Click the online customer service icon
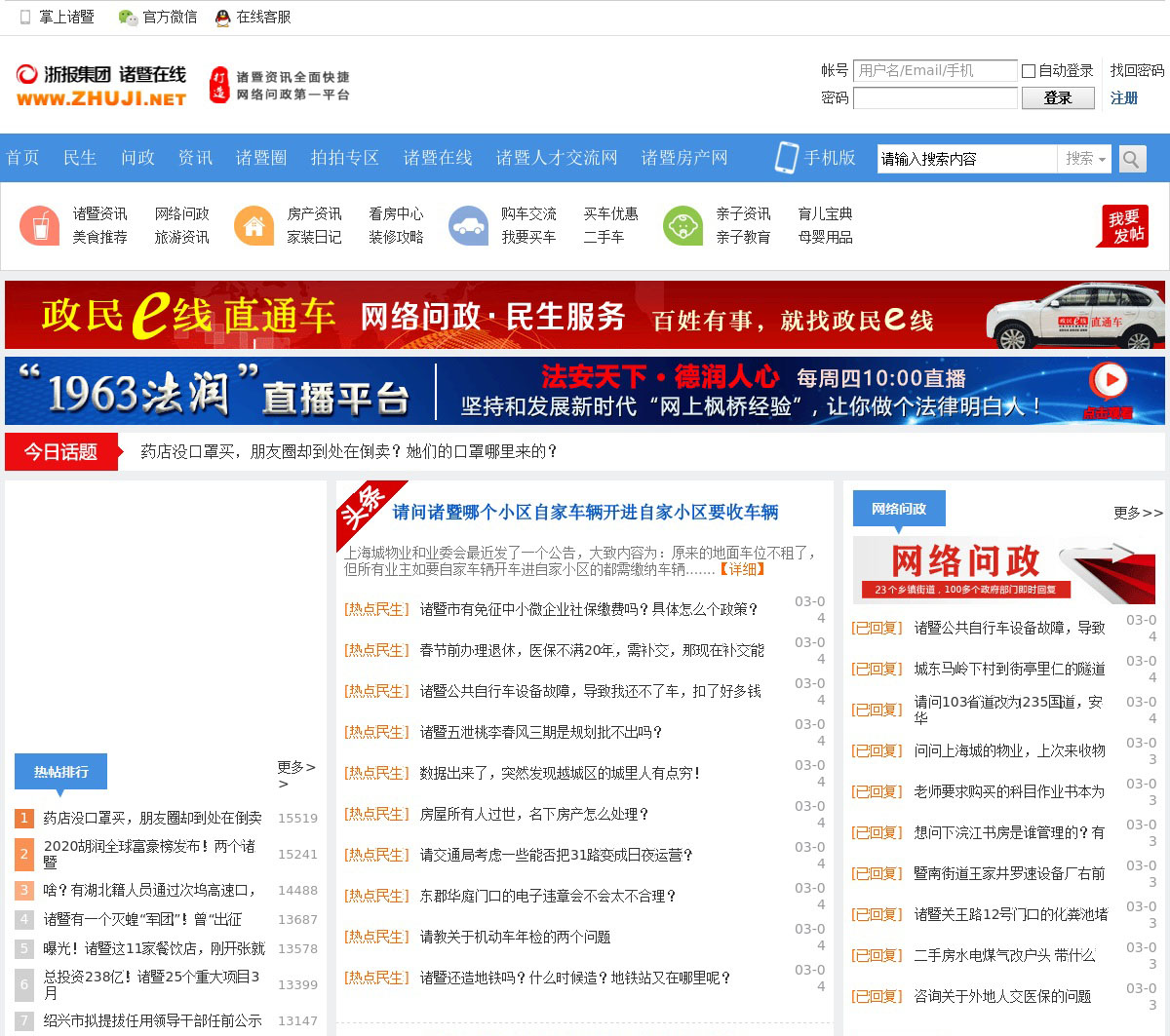The image size is (1170, 1036). click(x=222, y=17)
